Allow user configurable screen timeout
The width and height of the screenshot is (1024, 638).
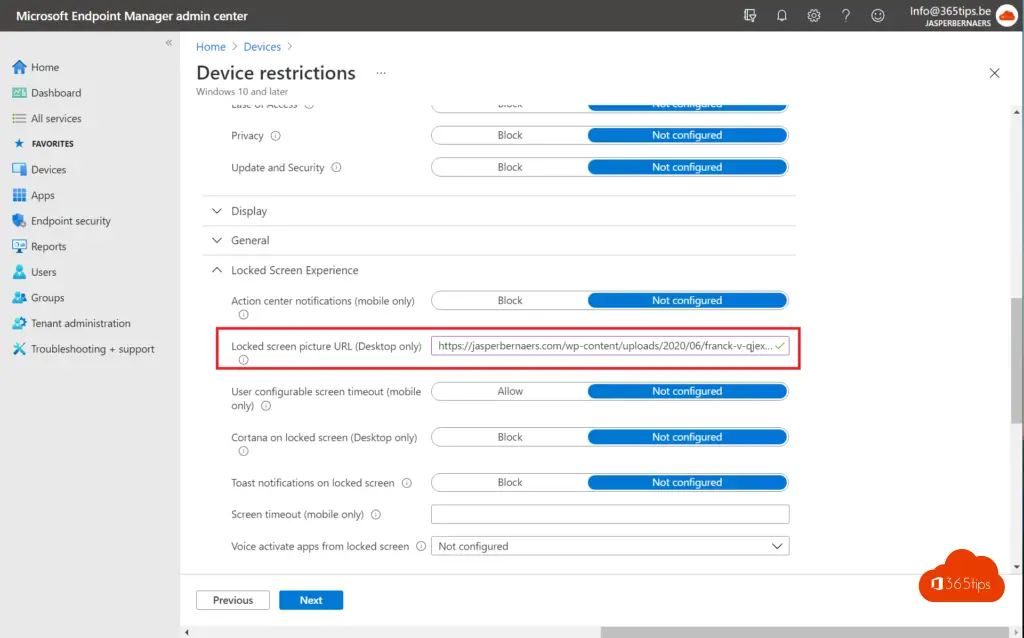point(510,391)
